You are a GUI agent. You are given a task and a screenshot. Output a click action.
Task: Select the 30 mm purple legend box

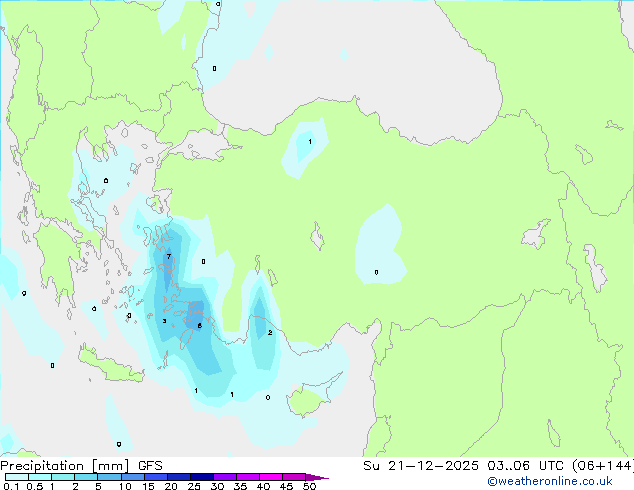[x=225, y=477]
